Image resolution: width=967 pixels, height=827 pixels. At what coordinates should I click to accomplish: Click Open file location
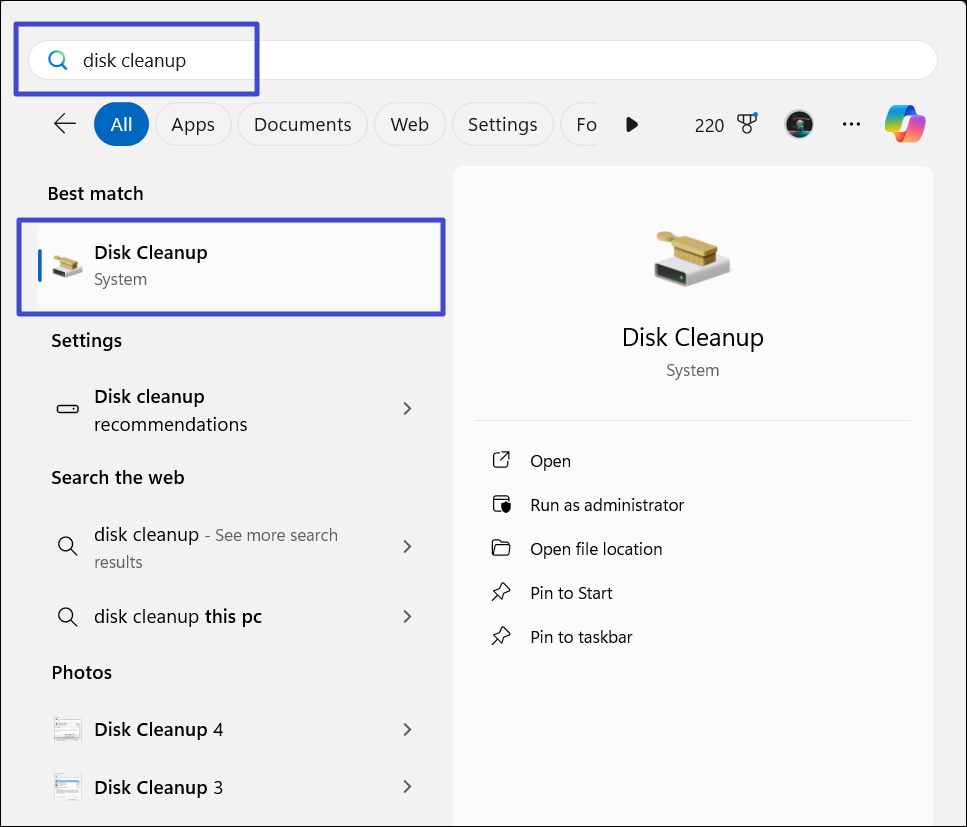click(595, 549)
